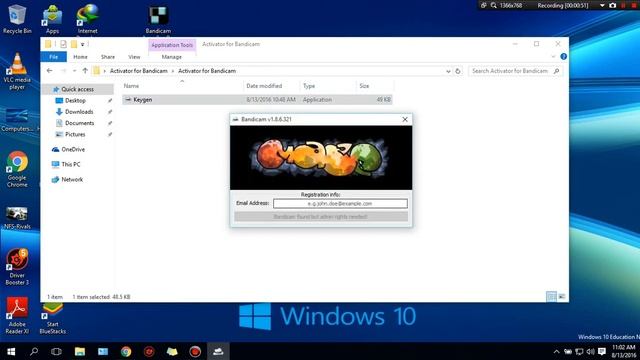Click the Windows Start button
This screenshot has height=360, width=640.
pos(11,351)
